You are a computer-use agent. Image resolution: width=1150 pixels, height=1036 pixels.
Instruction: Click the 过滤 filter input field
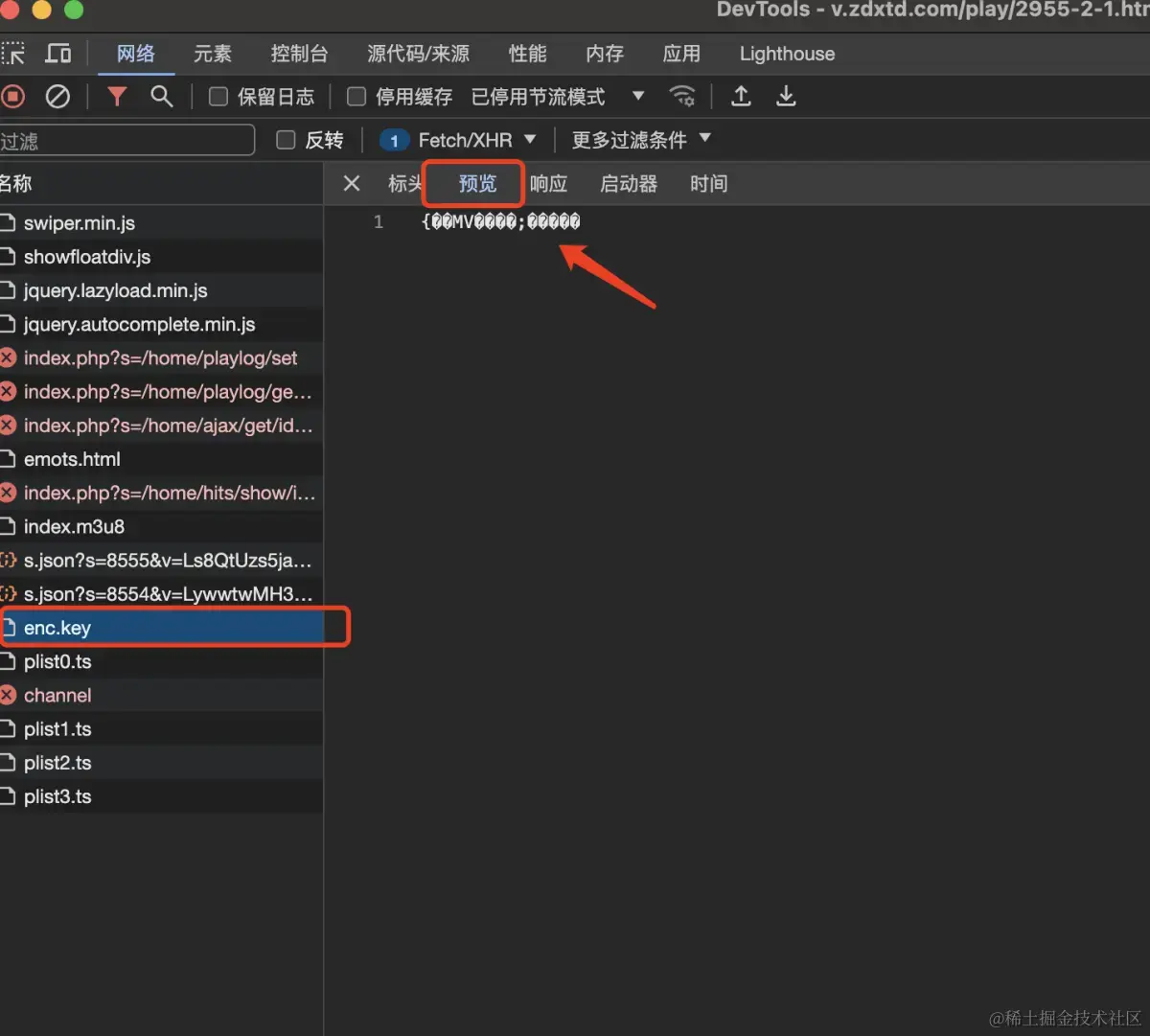pyautogui.click(x=126, y=140)
